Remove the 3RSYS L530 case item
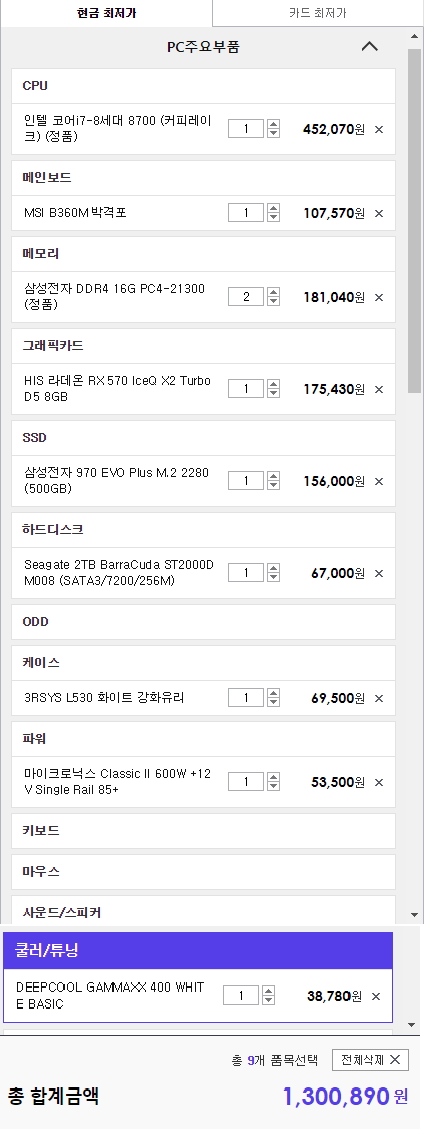Screen dimensions: 424x1129 (x=379, y=698)
